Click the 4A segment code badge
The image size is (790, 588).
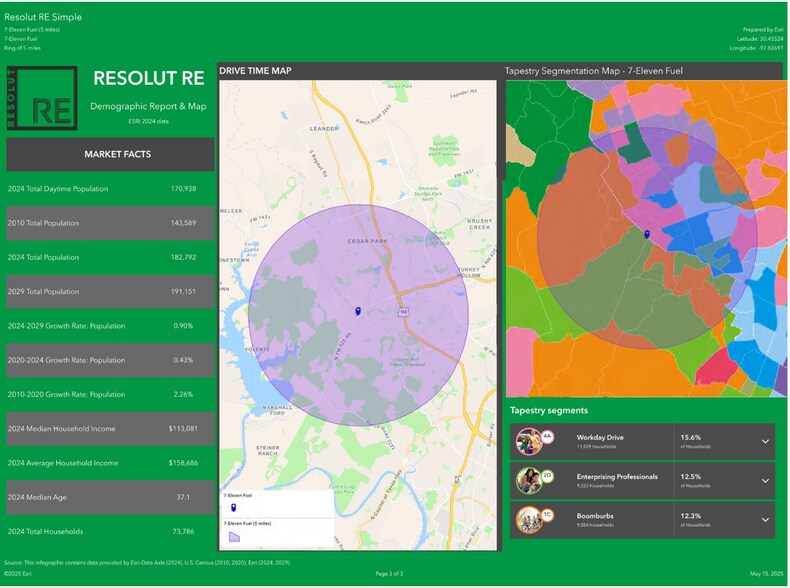pos(548,436)
